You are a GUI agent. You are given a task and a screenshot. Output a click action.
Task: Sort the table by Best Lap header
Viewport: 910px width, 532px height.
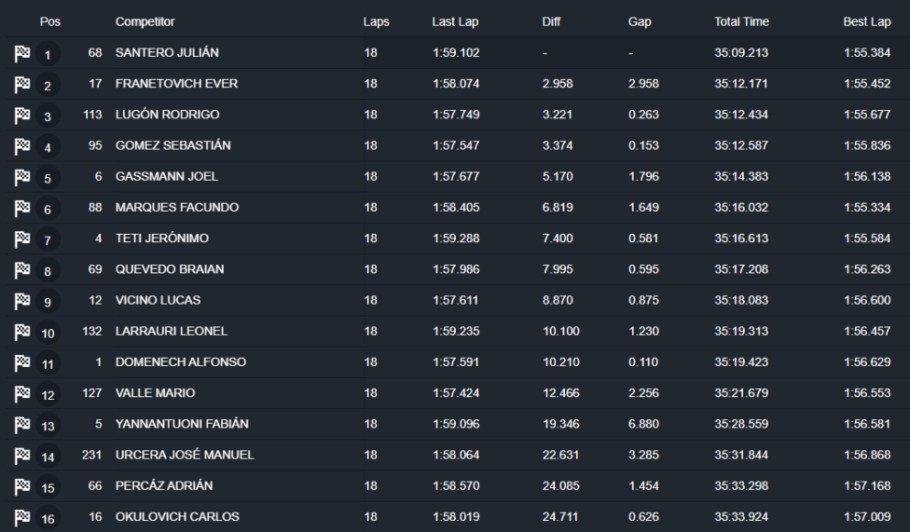(866, 22)
